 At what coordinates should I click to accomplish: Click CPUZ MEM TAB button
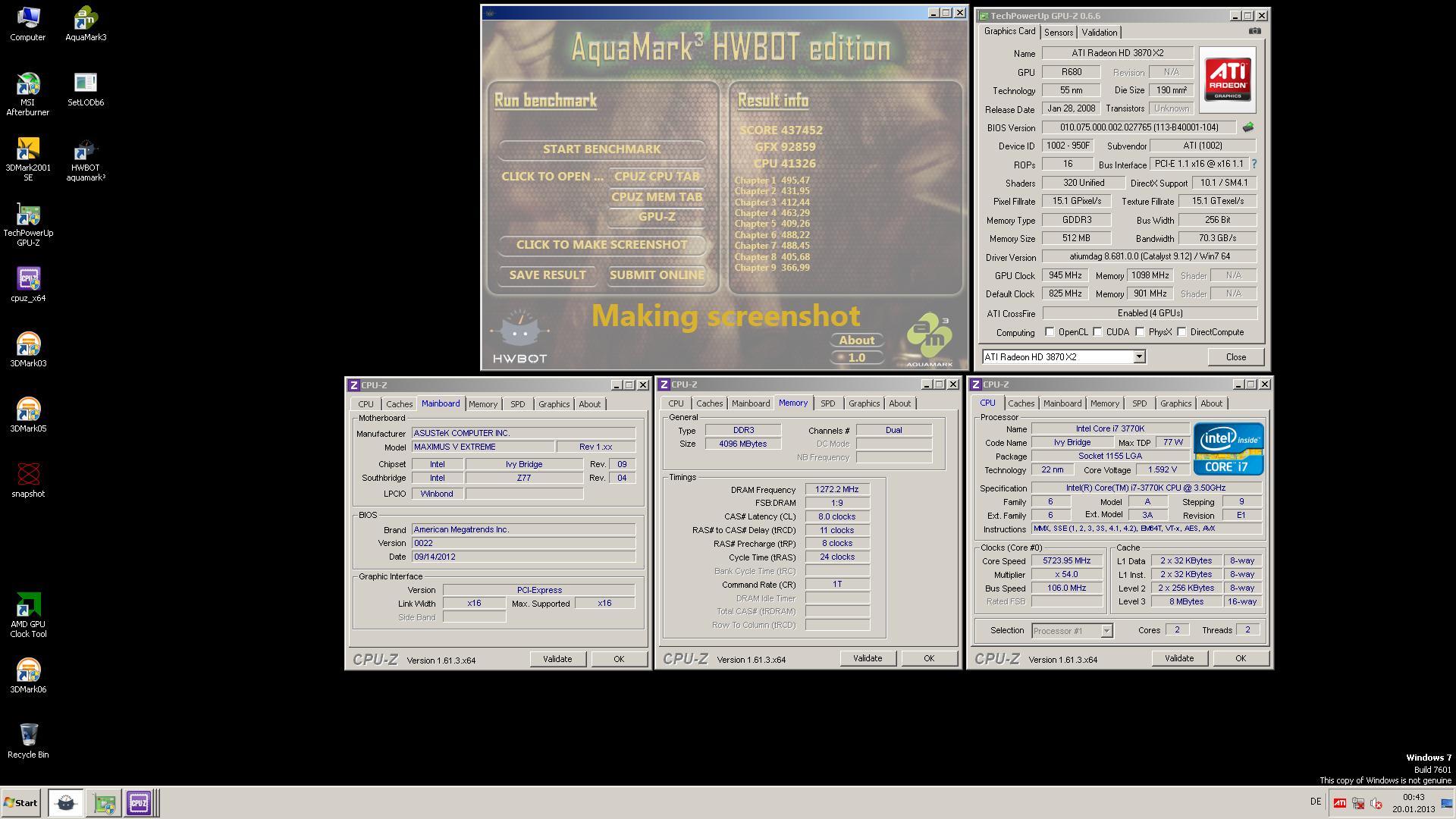[x=657, y=197]
